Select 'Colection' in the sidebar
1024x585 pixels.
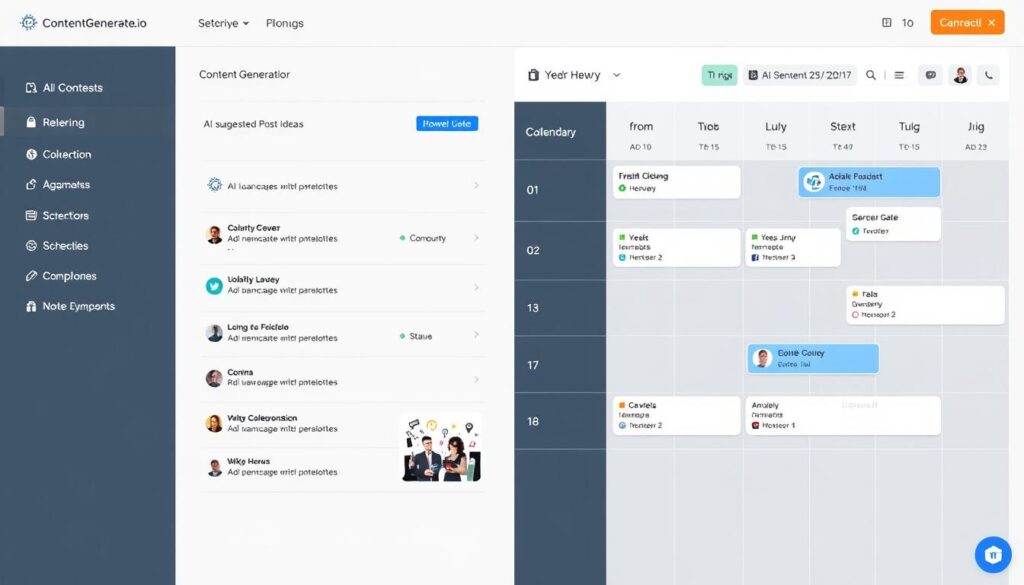pyautogui.click(x=66, y=155)
